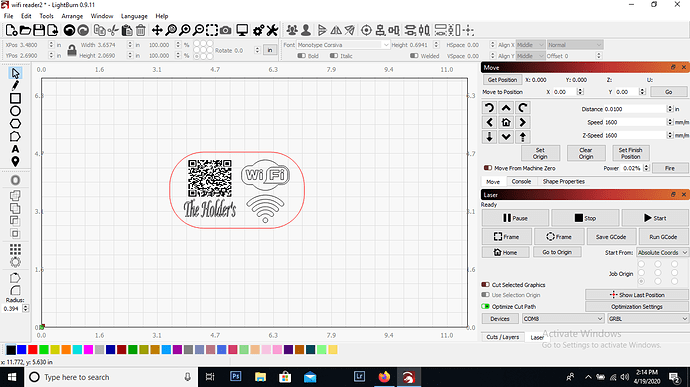Open the Font dropdown Monotype Corsiva

pyautogui.click(x=343, y=45)
